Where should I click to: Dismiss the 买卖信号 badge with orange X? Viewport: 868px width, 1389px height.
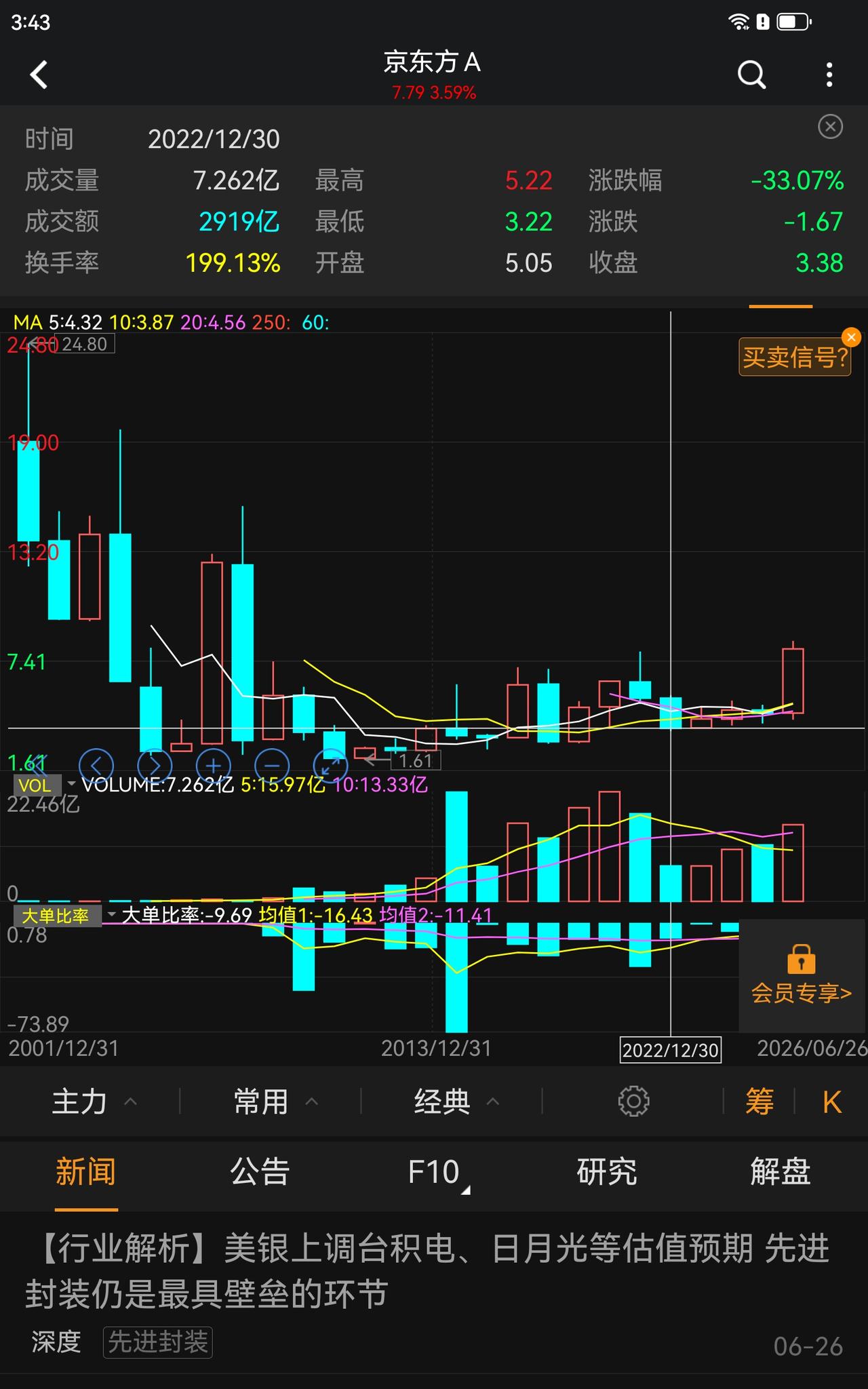[850, 337]
